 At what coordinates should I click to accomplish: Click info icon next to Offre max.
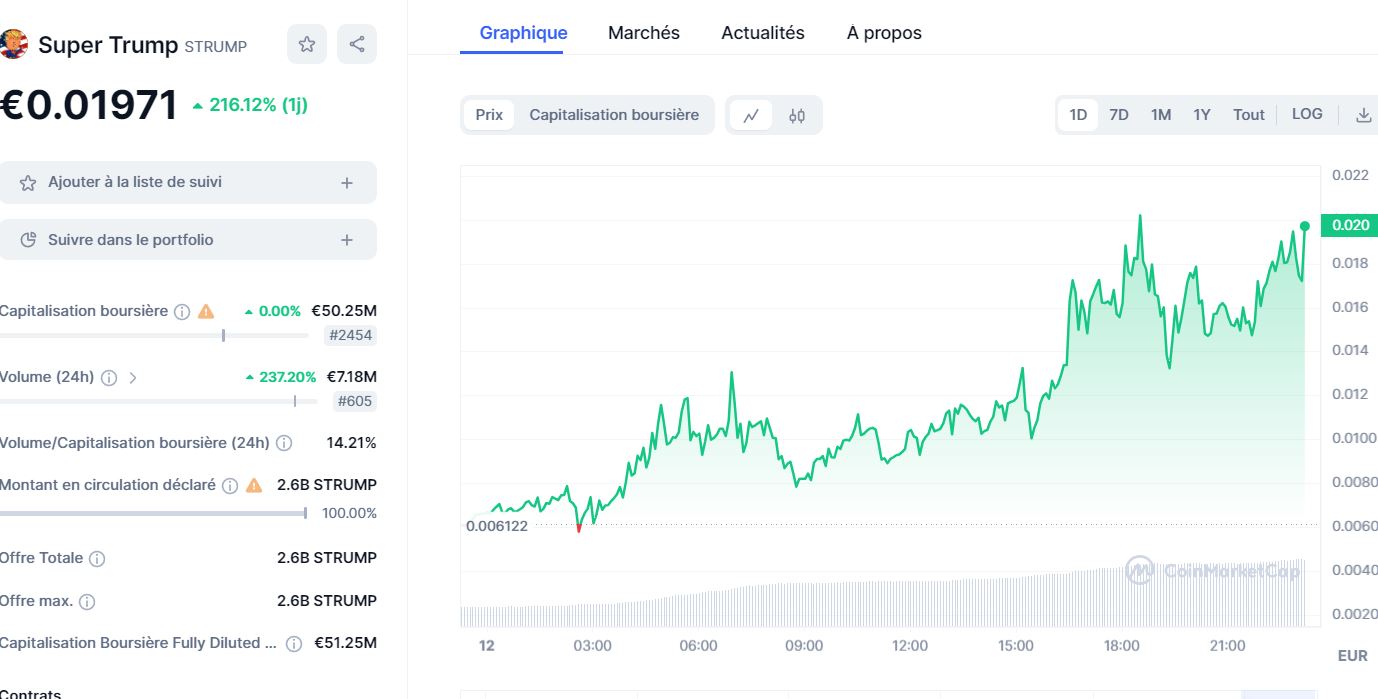87,602
